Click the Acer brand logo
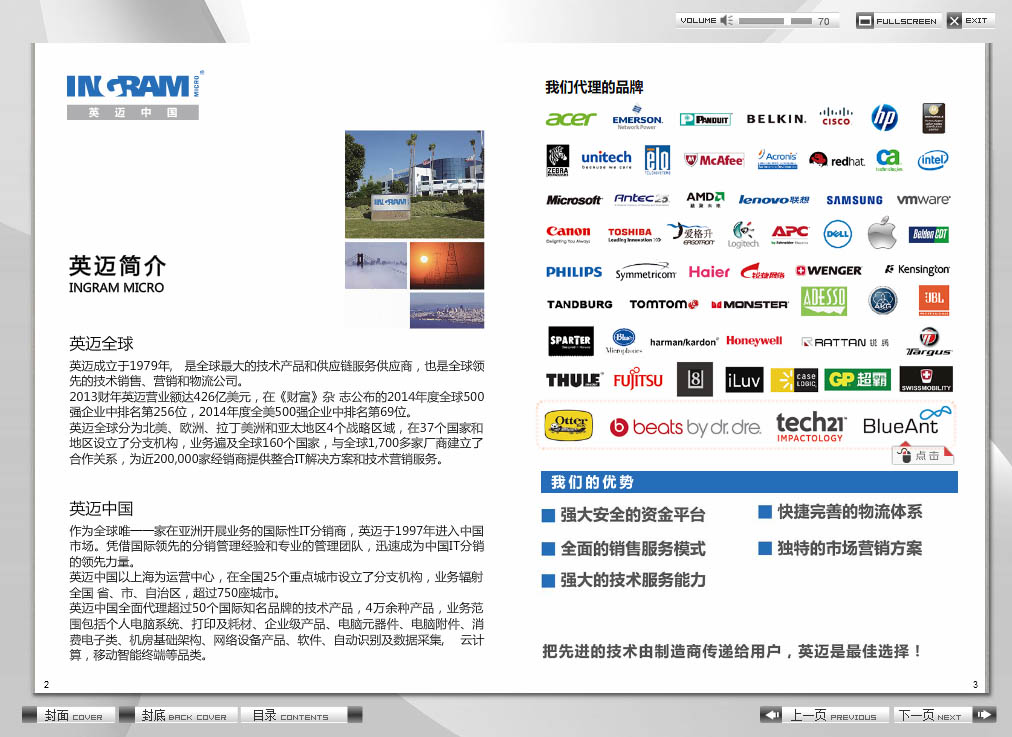 click(x=570, y=119)
